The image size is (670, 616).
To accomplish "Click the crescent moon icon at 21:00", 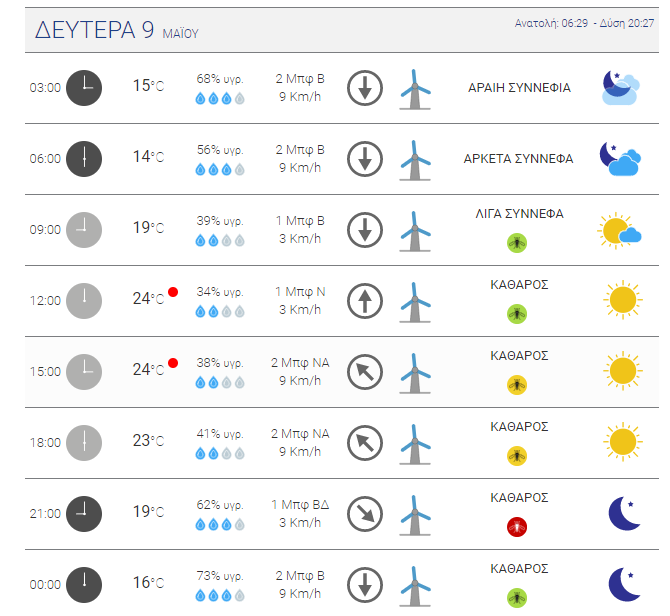I will [x=624, y=513].
